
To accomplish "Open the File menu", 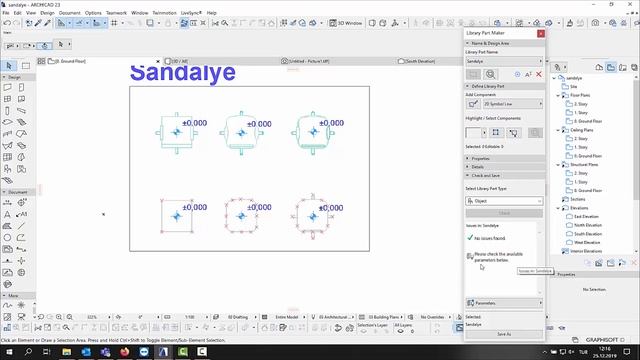I will tap(6, 13).
